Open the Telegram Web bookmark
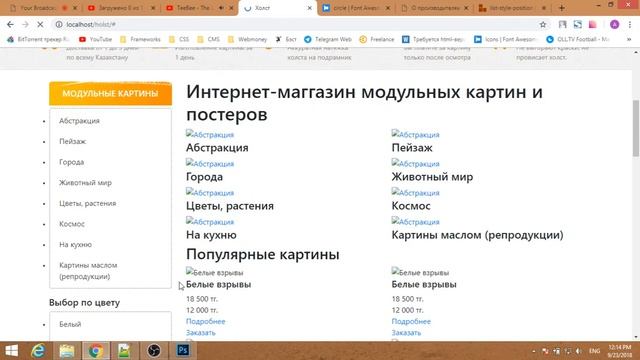The width and height of the screenshot is (640, 360). click(328, 39)
